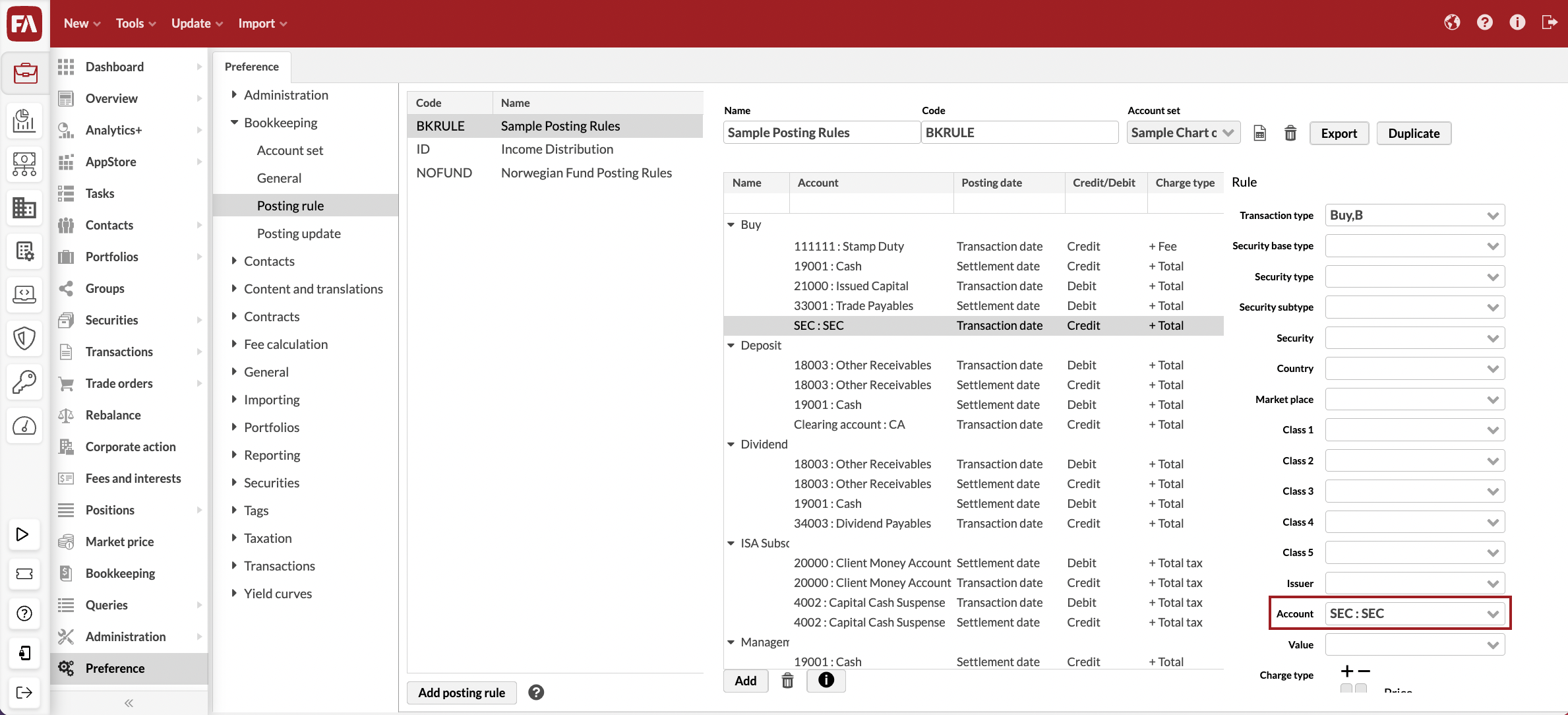
Task: Open the Tools menu
Action: 136,23
